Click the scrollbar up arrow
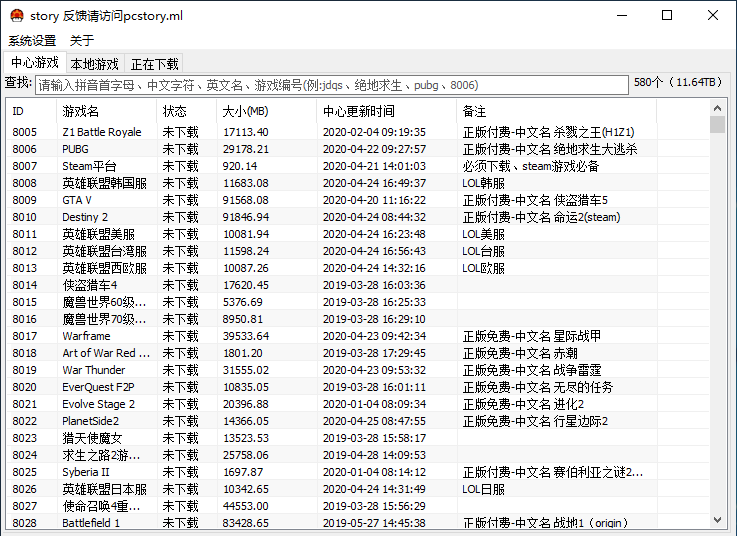Screen dimensions: 737x536 (x=717, y=108)
